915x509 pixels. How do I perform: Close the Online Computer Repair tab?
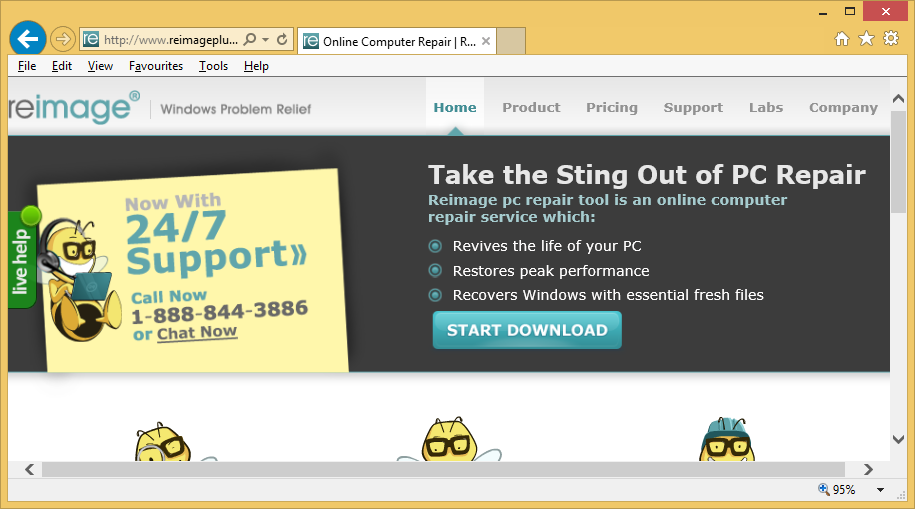[486, 41]
